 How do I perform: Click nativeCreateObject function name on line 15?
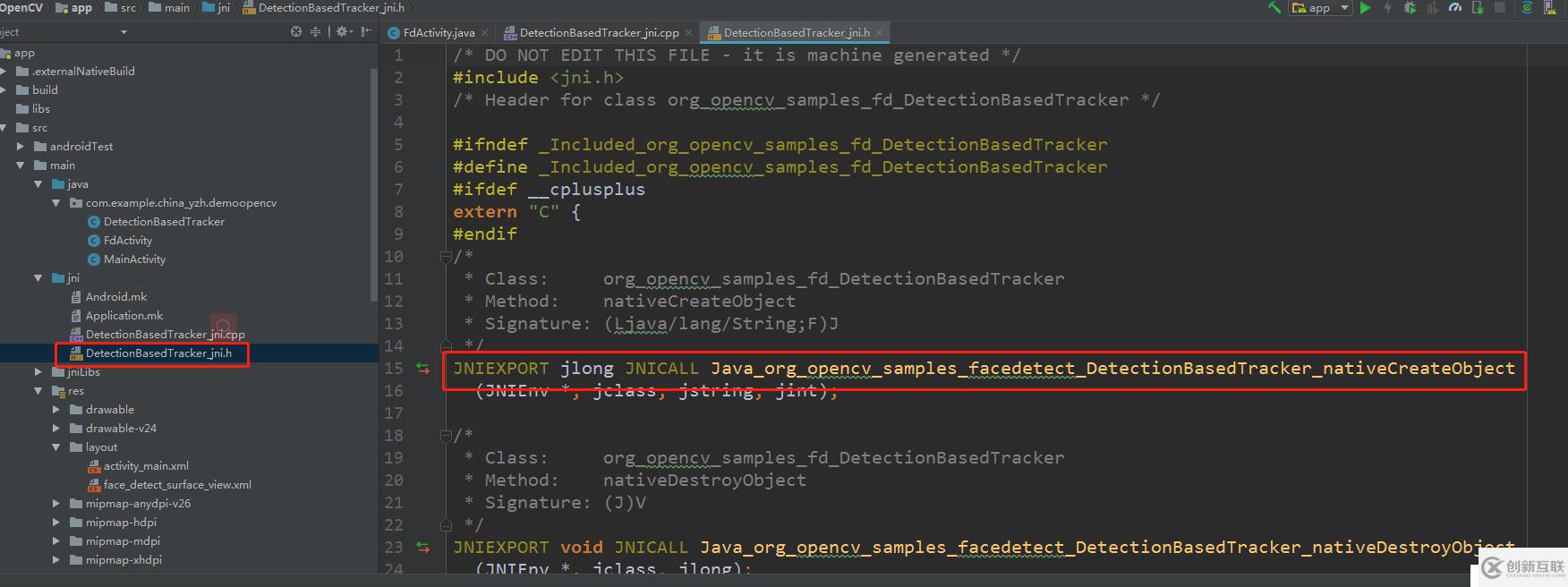coord(1419,368)
